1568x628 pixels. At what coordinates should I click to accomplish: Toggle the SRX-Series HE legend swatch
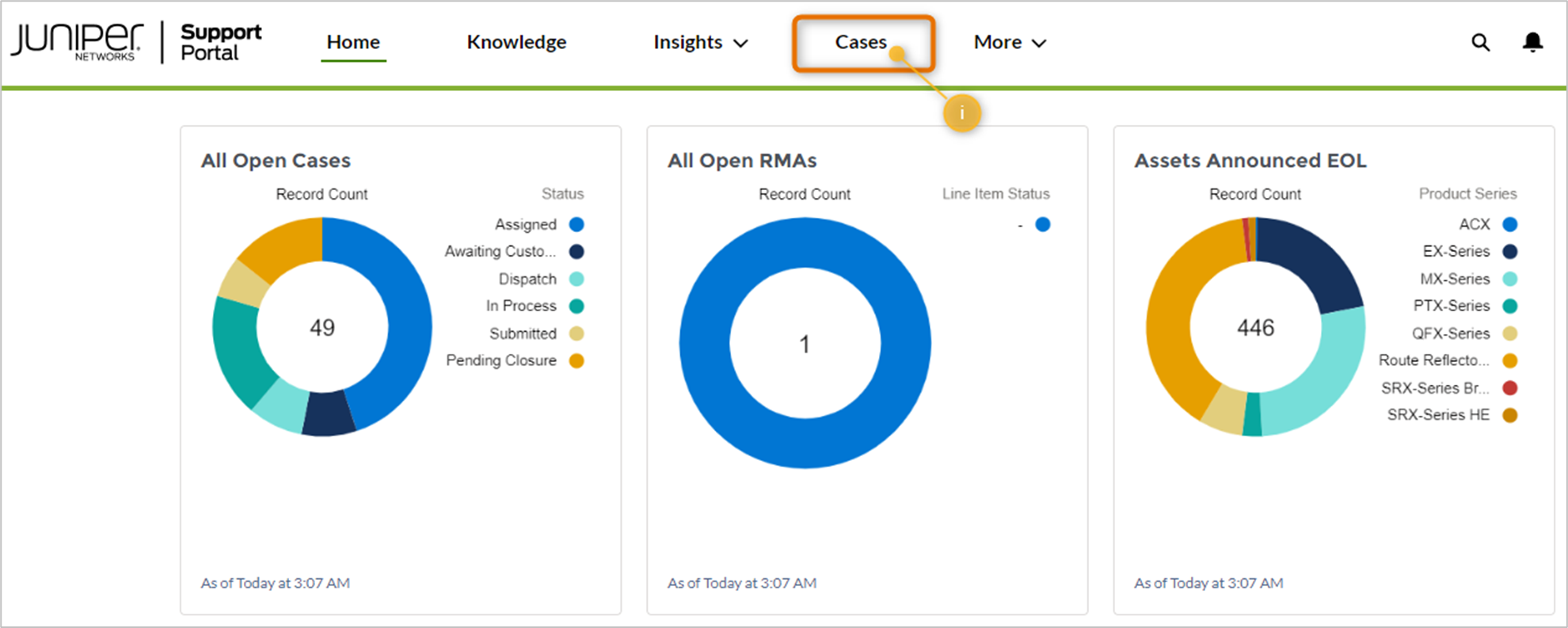[1510, 416]
